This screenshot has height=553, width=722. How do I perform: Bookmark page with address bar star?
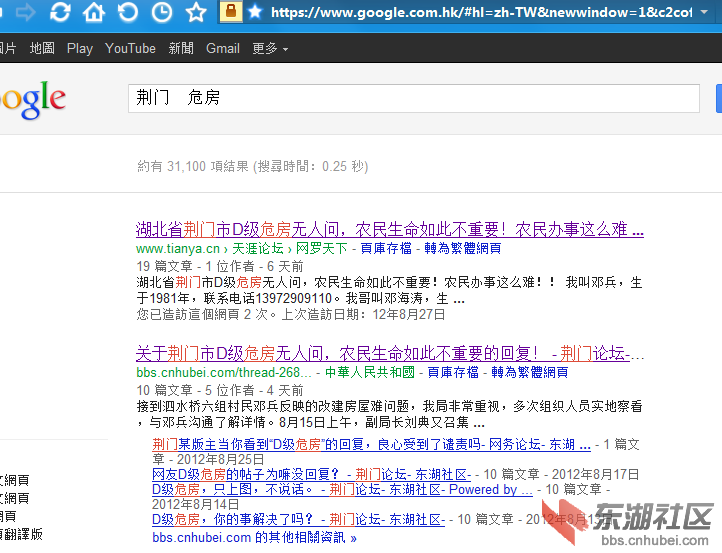[255, 12]
